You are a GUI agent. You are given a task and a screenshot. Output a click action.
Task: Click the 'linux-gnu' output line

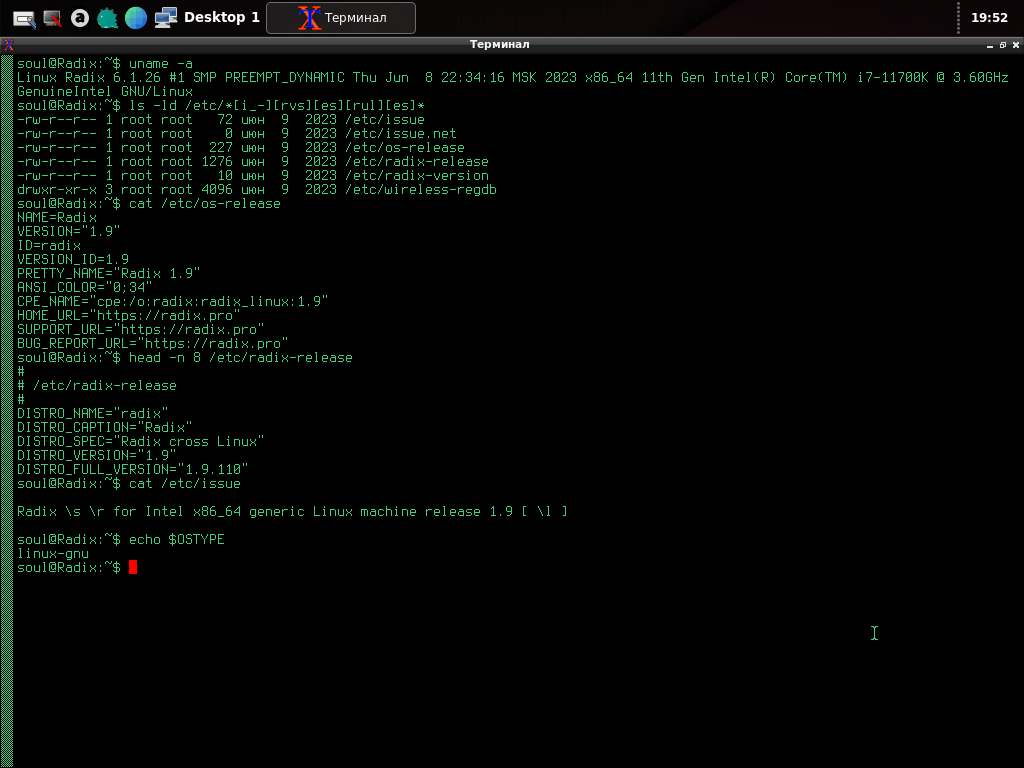(53, 554)
